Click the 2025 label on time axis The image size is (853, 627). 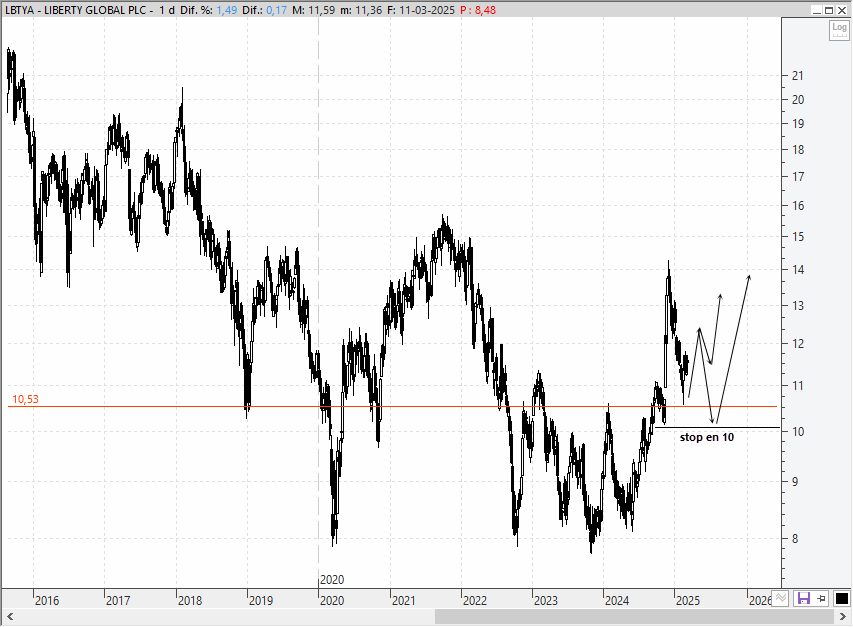[688, 600]
